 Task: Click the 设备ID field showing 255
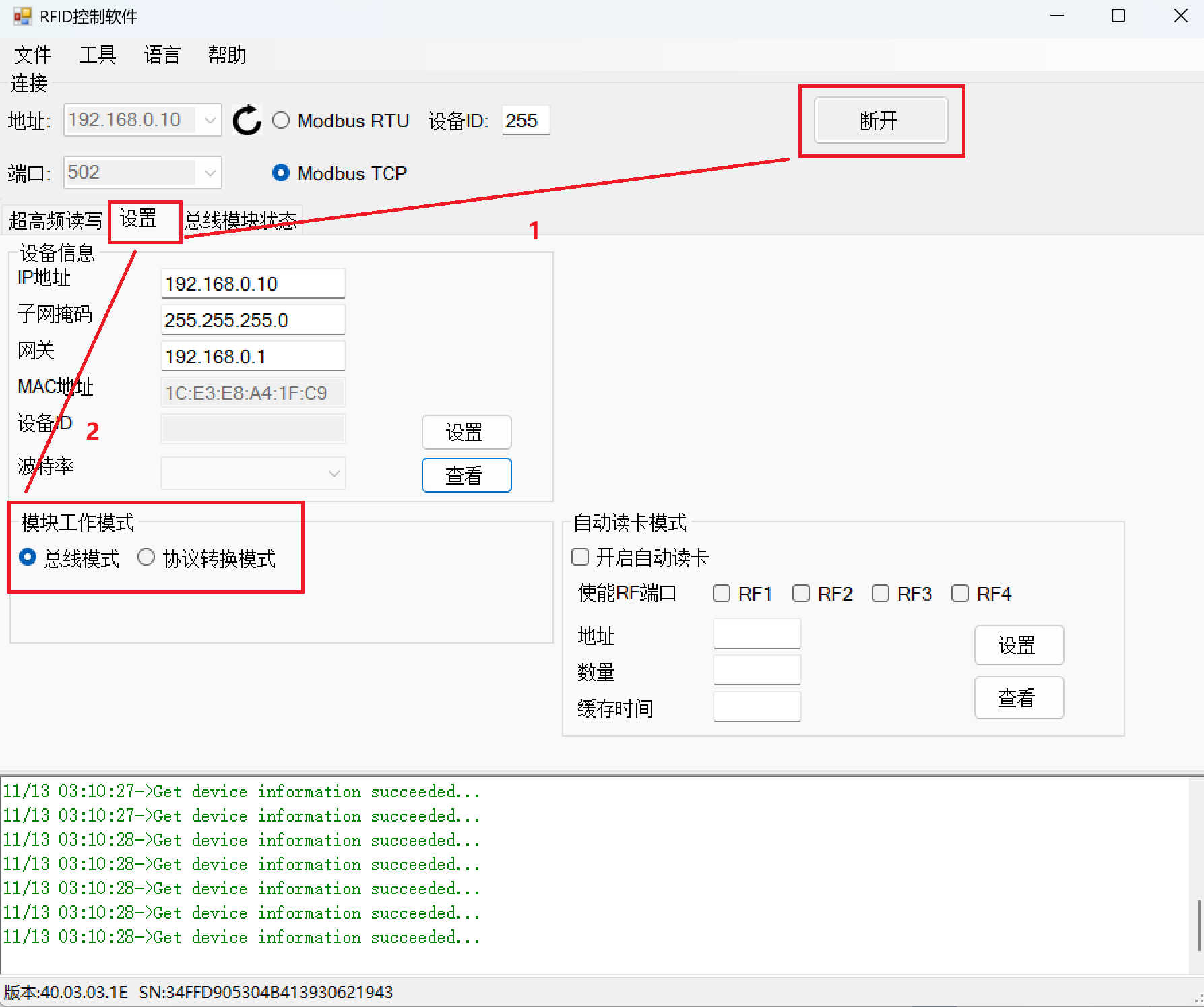pos(526,121)
